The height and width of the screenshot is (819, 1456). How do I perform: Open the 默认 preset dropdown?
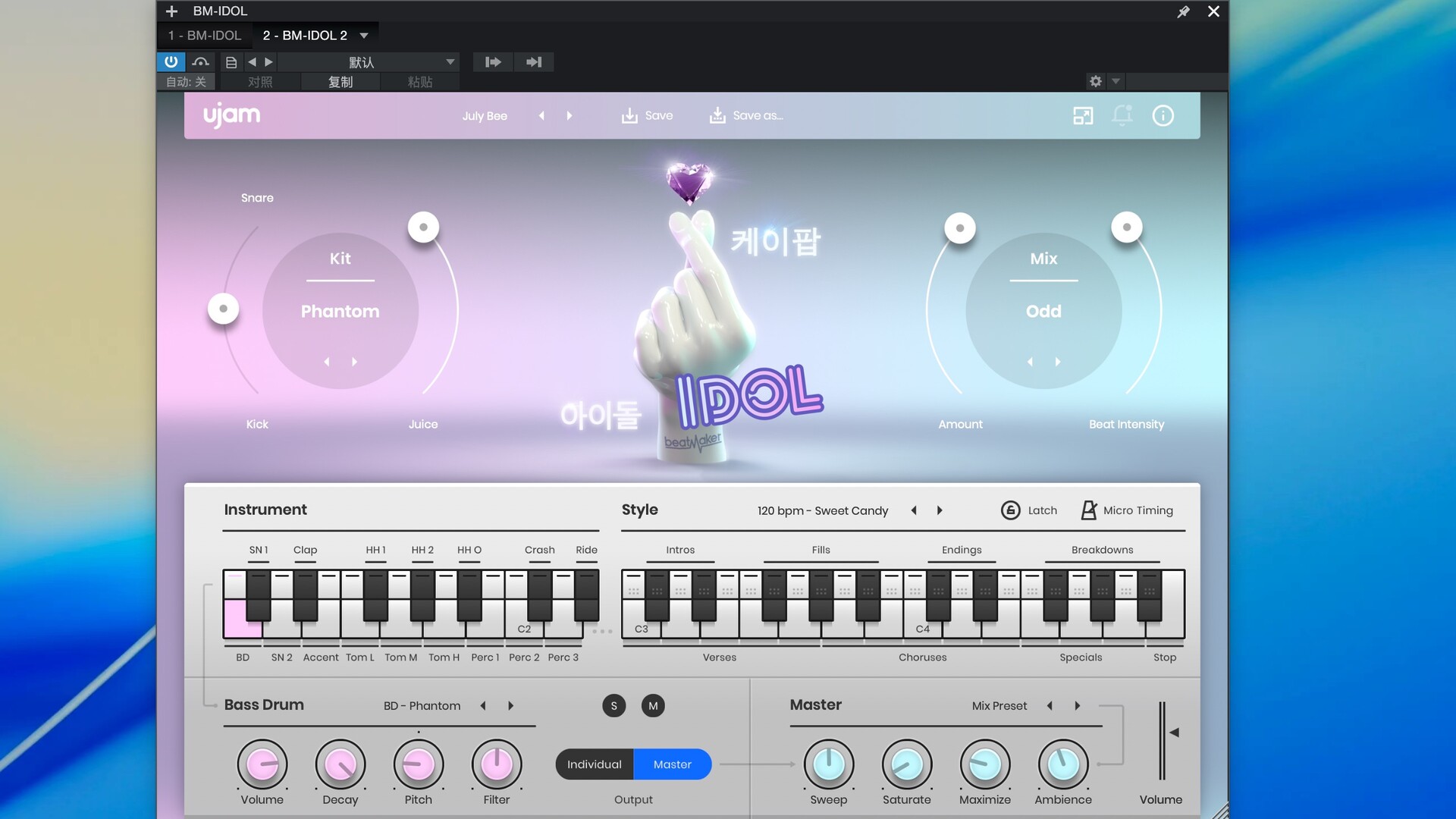point(369,62)
